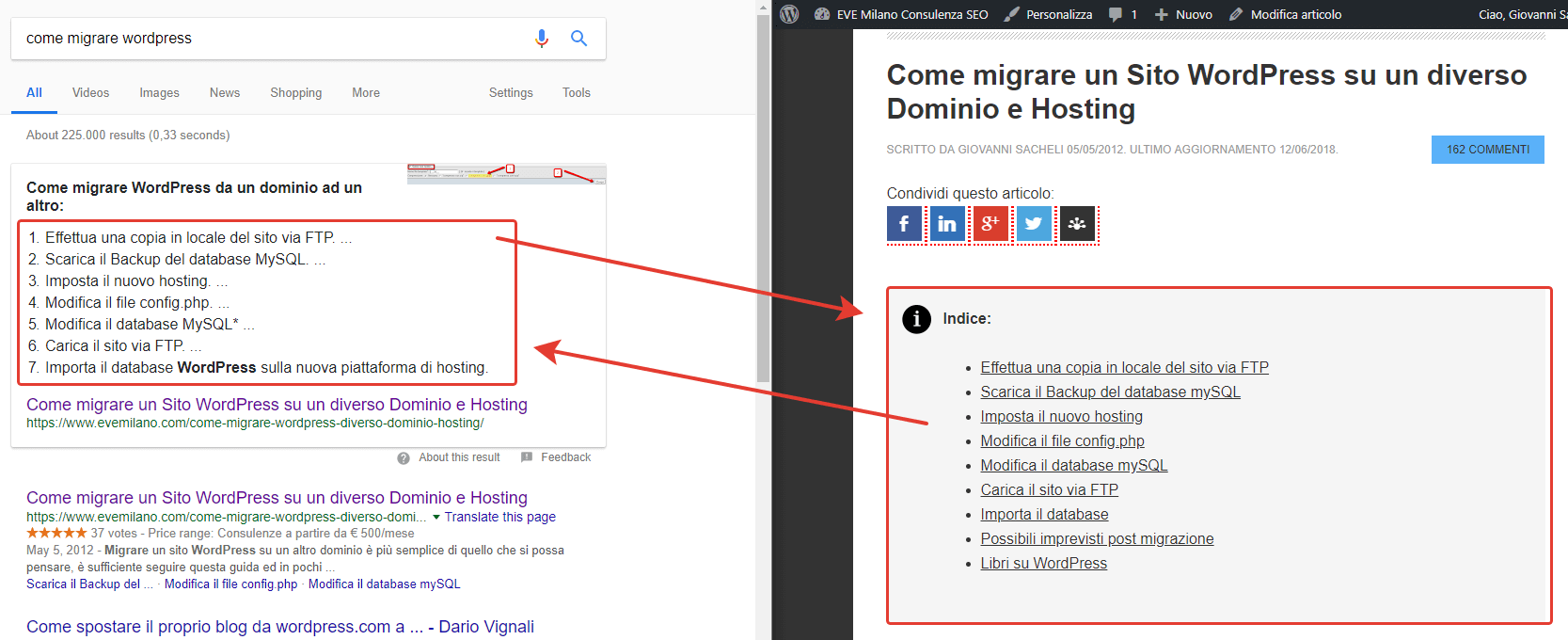Expand the cached options arrow beside result URL
Viewport: 1568px width, 640px height.
[436, 517]
